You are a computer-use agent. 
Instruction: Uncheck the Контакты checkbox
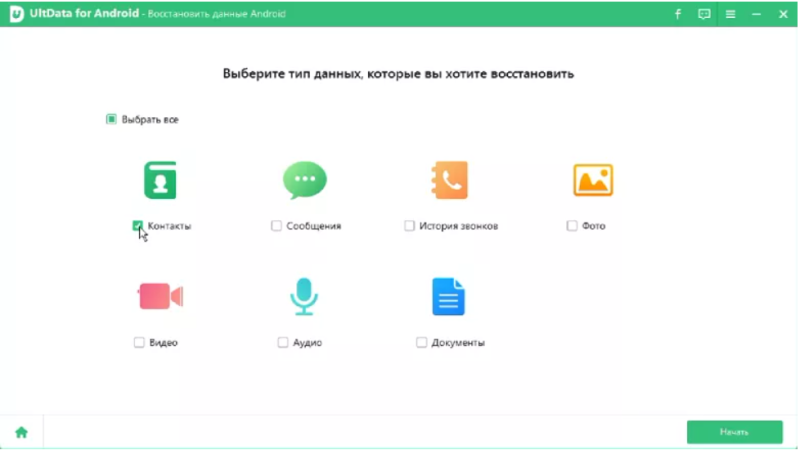[x=137, y=226]
